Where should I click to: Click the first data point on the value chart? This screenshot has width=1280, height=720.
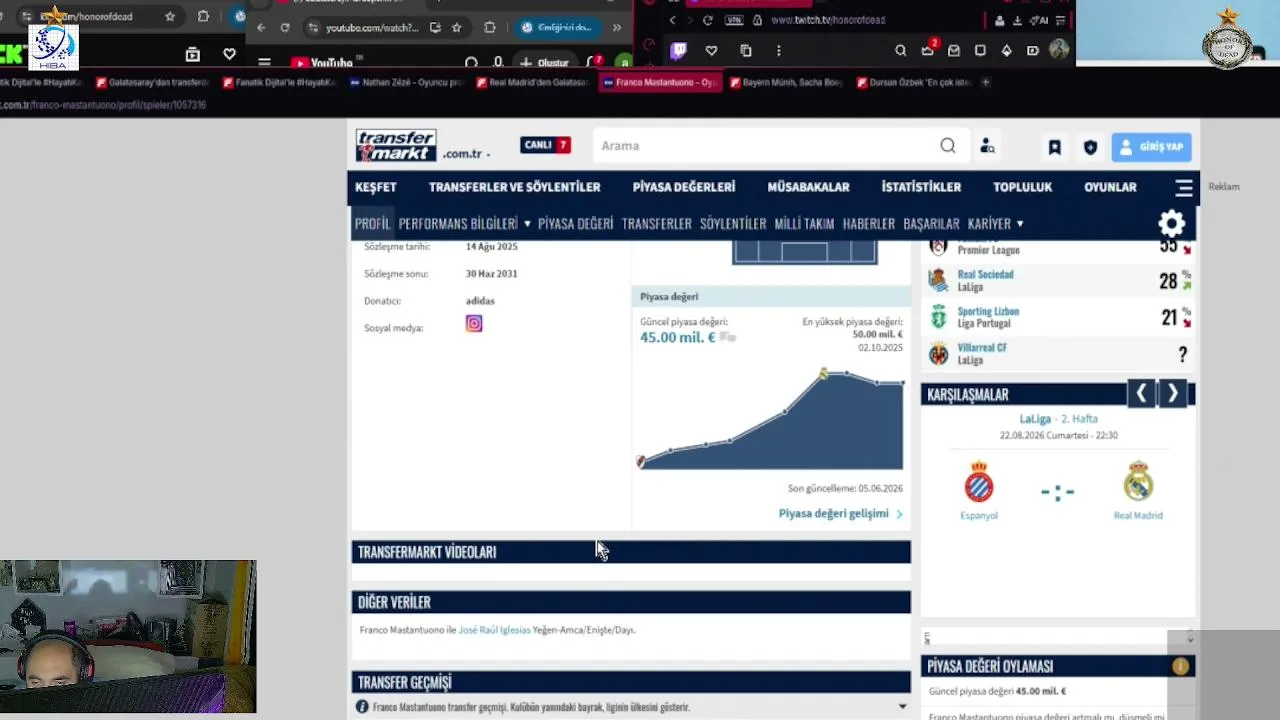tap(641, 461)
